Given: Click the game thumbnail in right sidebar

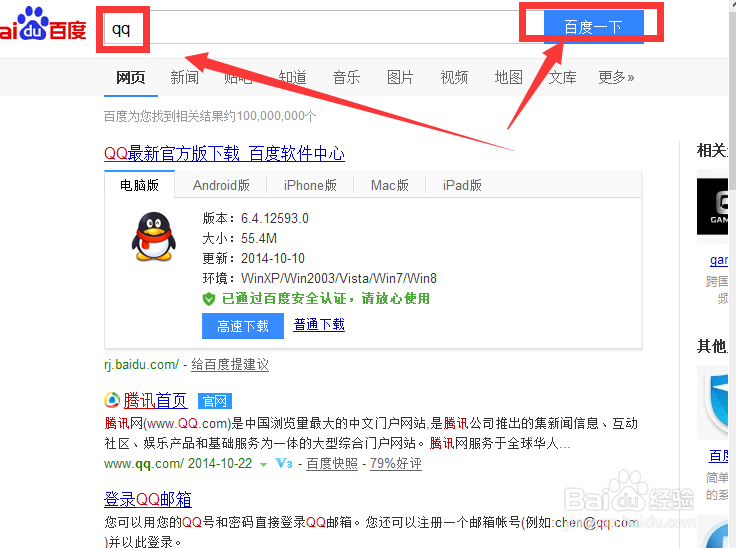Looking at the screenshot, I should click(x=713, y=207).
